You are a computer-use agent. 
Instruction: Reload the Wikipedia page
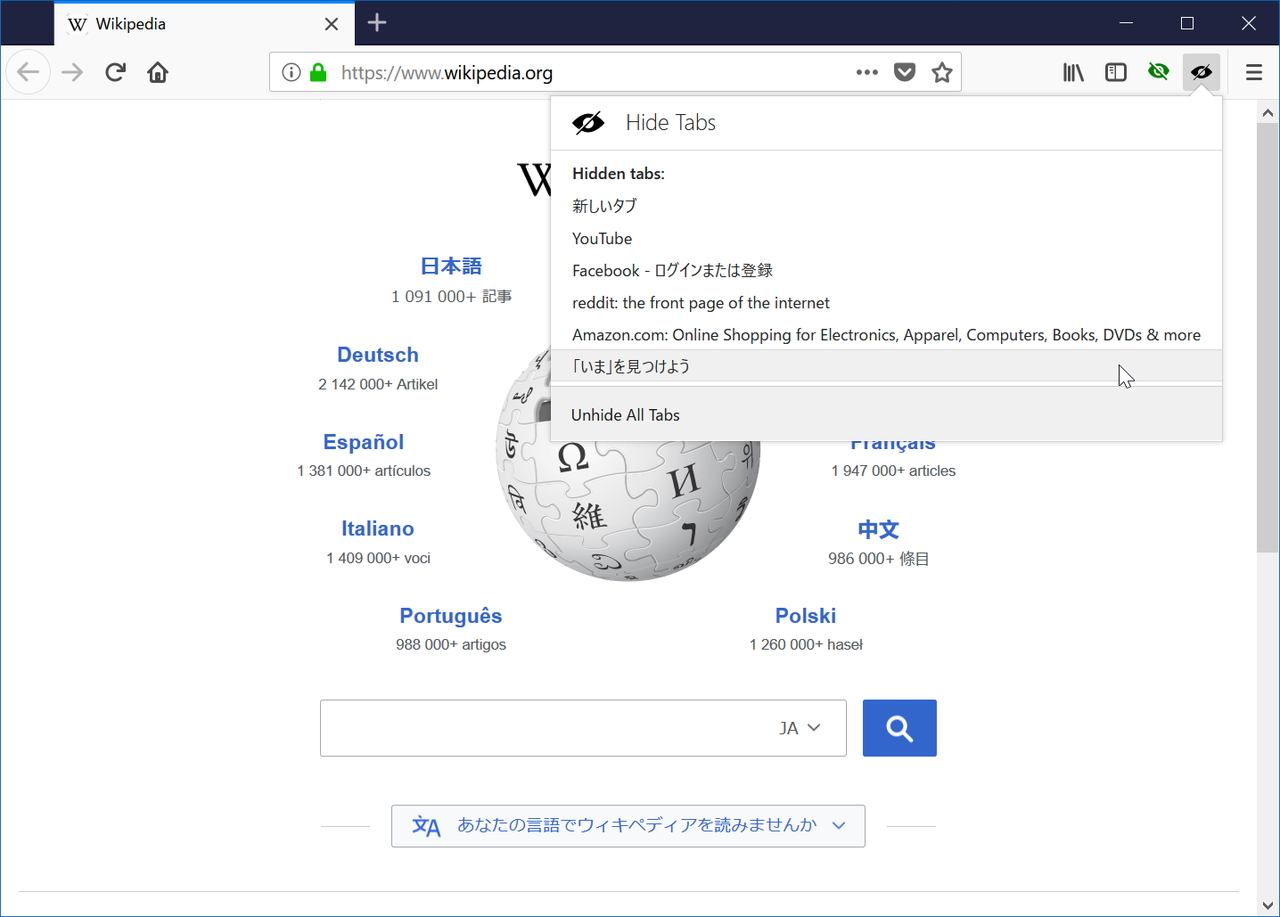[115, 72]
